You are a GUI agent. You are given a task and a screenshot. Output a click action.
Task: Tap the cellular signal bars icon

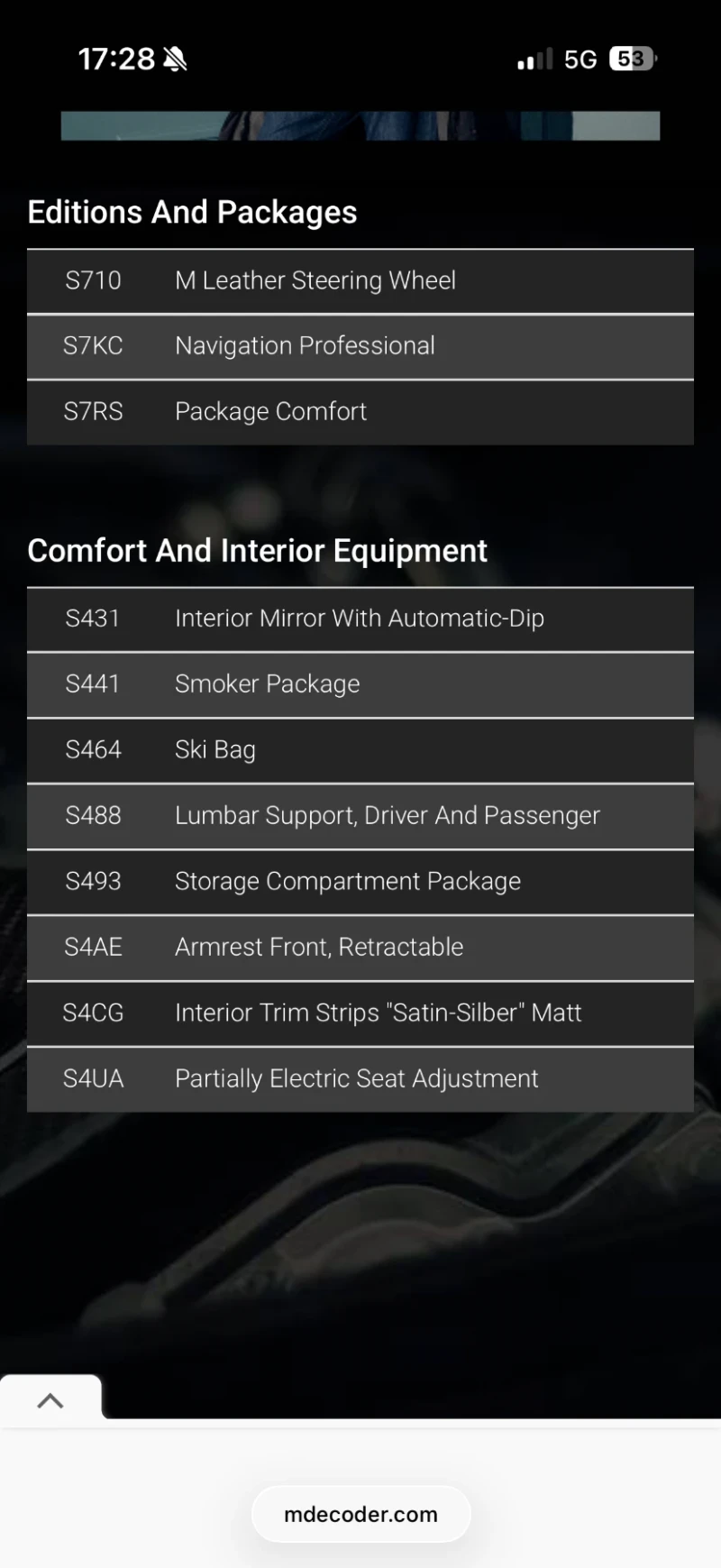pyautogui.click(x=534, y=60)
